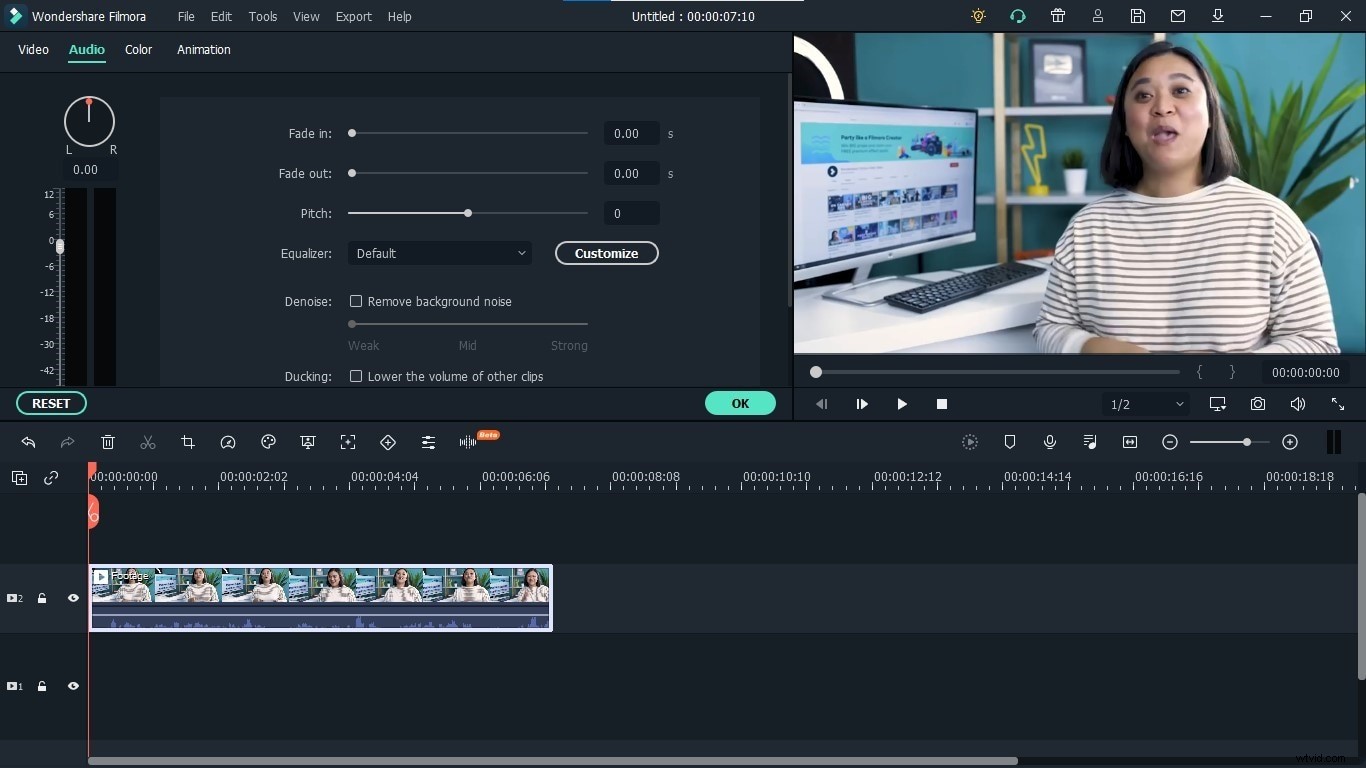Confirm audio settings with OK
The height and width of the screenshot is (768, 1366).
tap(740, 403)
